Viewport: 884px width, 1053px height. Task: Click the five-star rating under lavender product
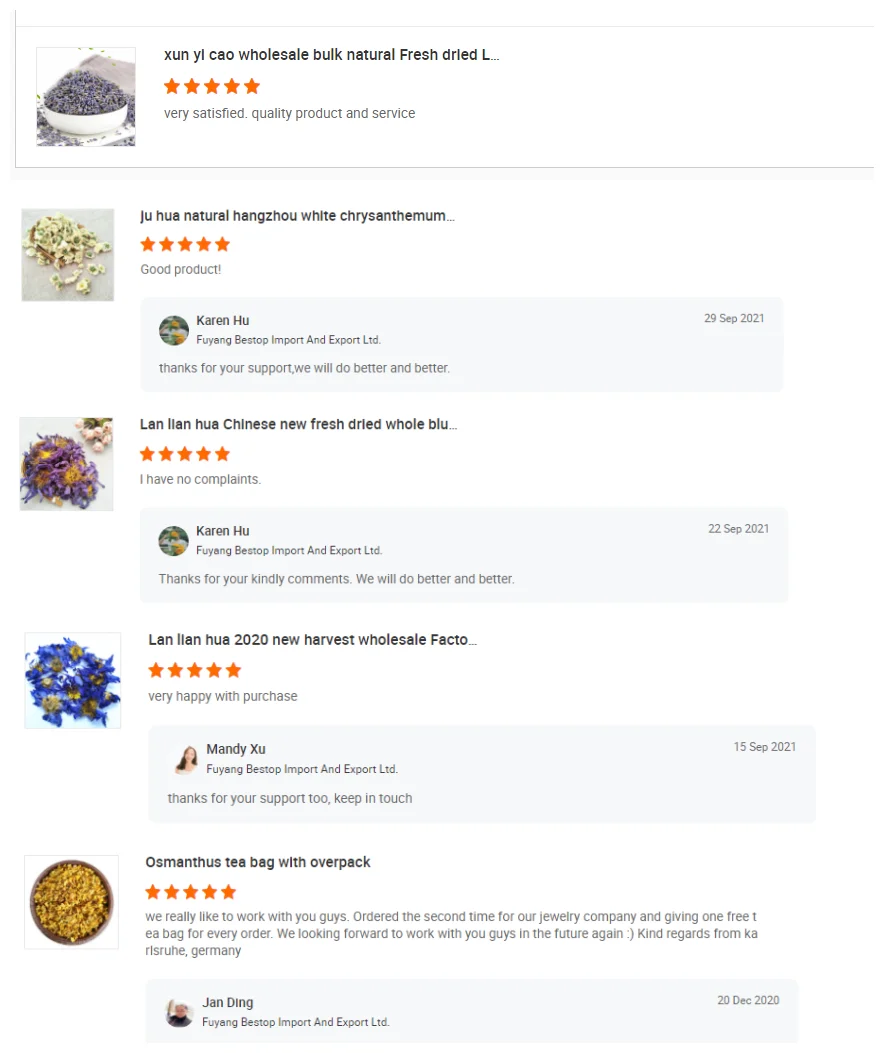point(212,86)
